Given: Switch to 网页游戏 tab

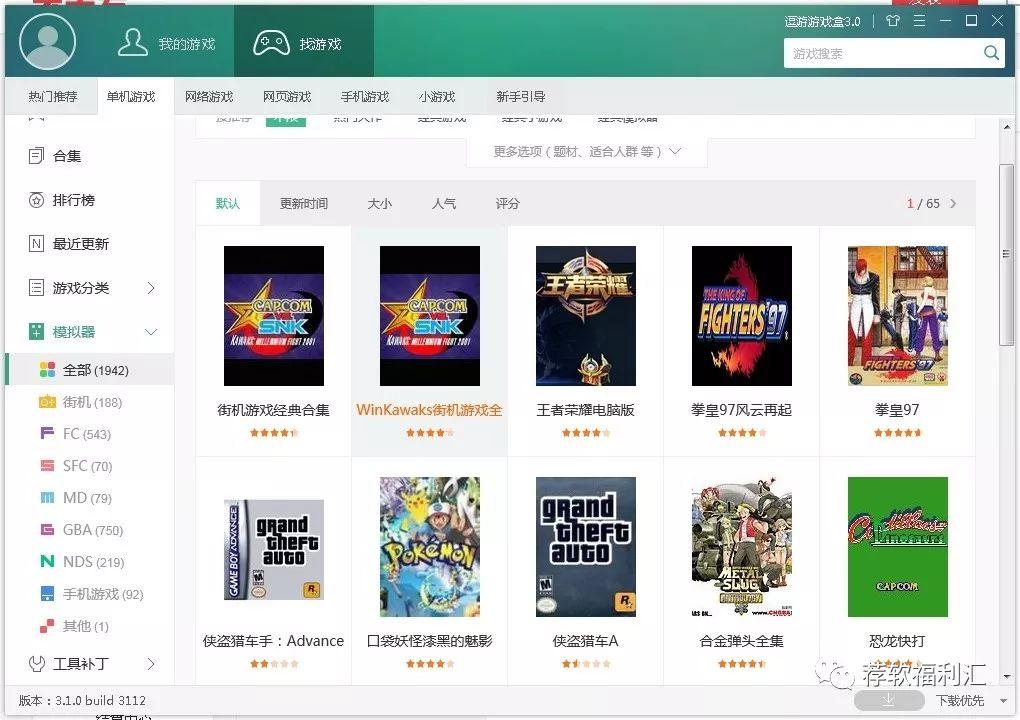Looking at the screenshot, I should pos(287,96).
